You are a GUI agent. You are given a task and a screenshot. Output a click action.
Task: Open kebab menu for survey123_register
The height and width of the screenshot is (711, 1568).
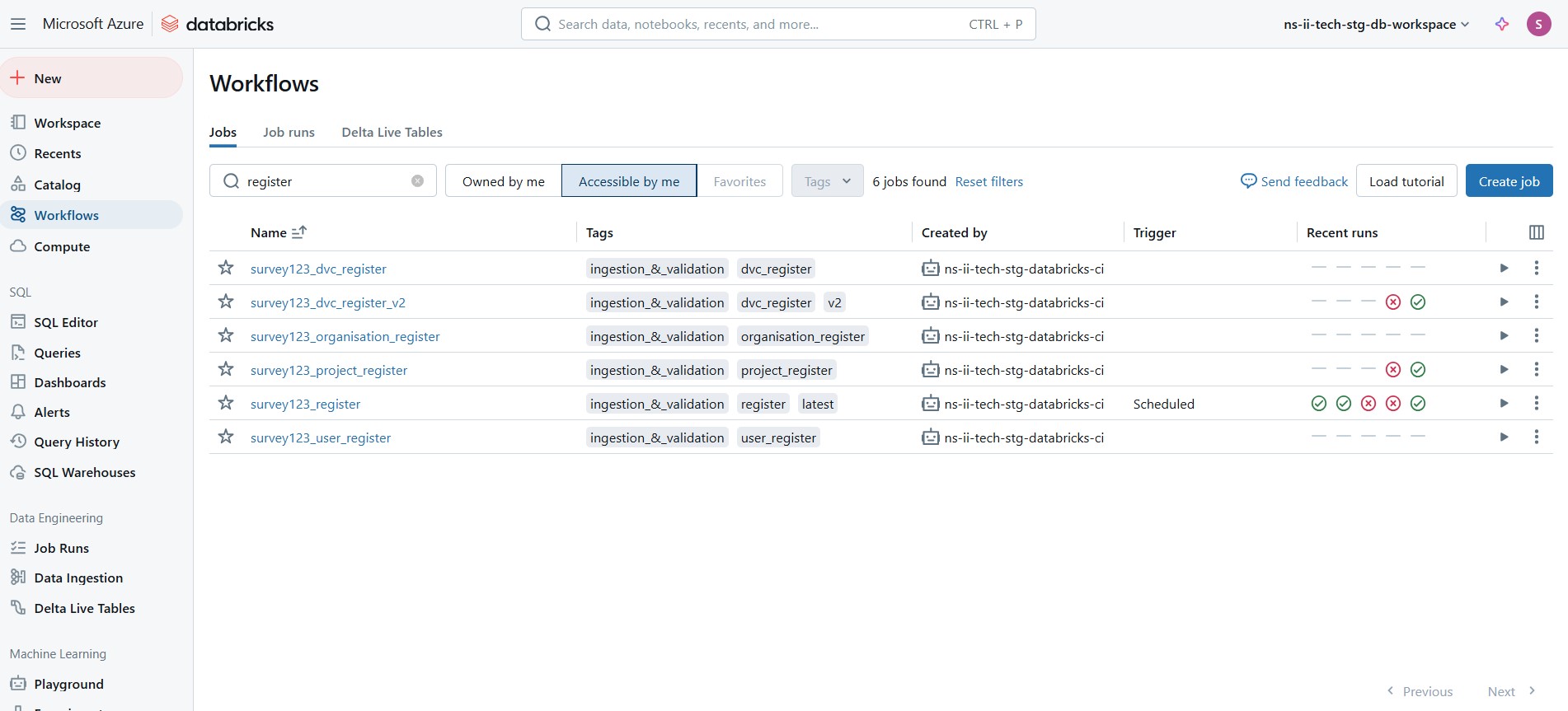pyautogui.click(x=1536, y=403)
